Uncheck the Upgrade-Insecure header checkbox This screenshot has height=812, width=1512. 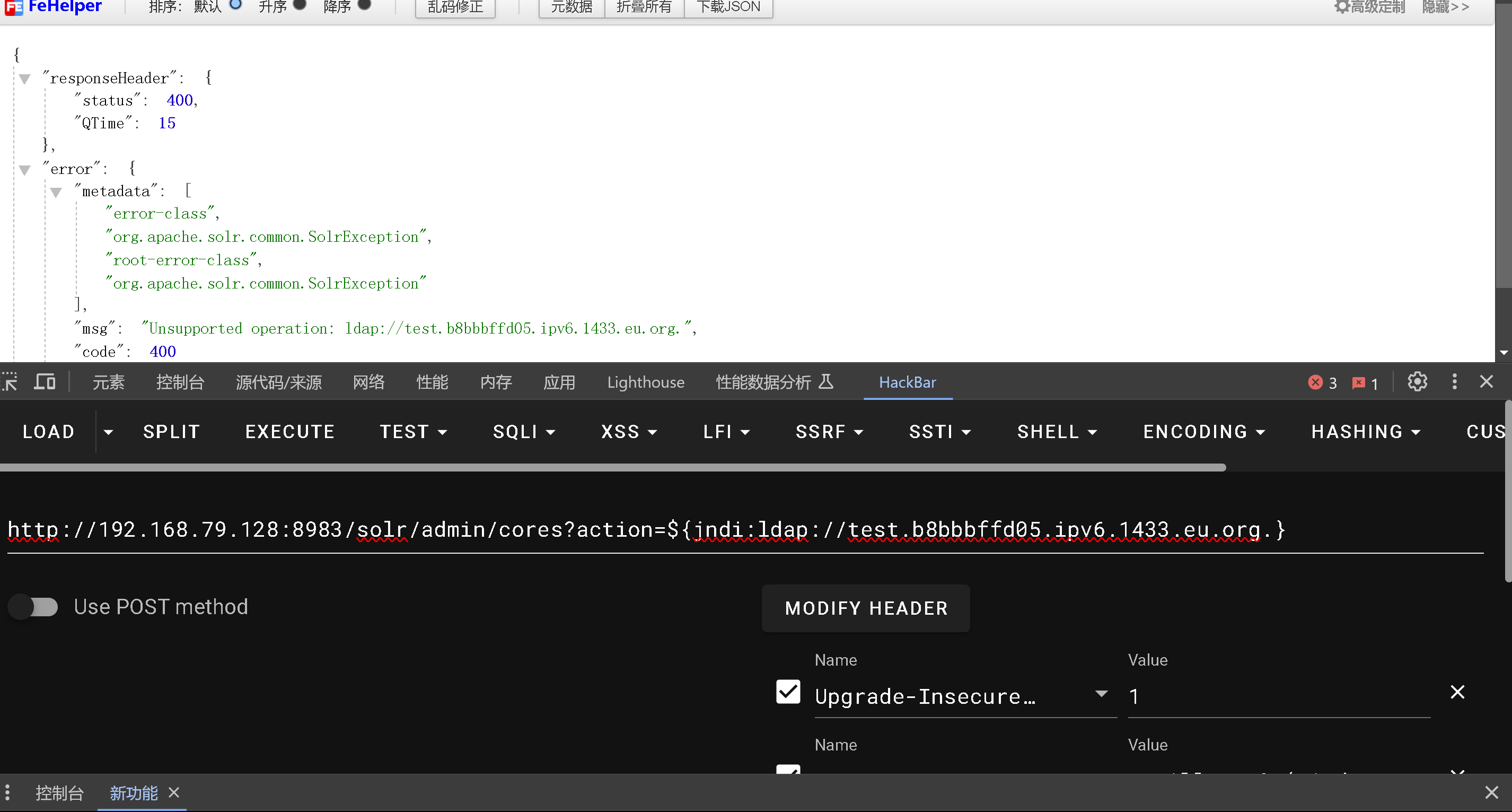pyautogui.click(x=788, y=692)
